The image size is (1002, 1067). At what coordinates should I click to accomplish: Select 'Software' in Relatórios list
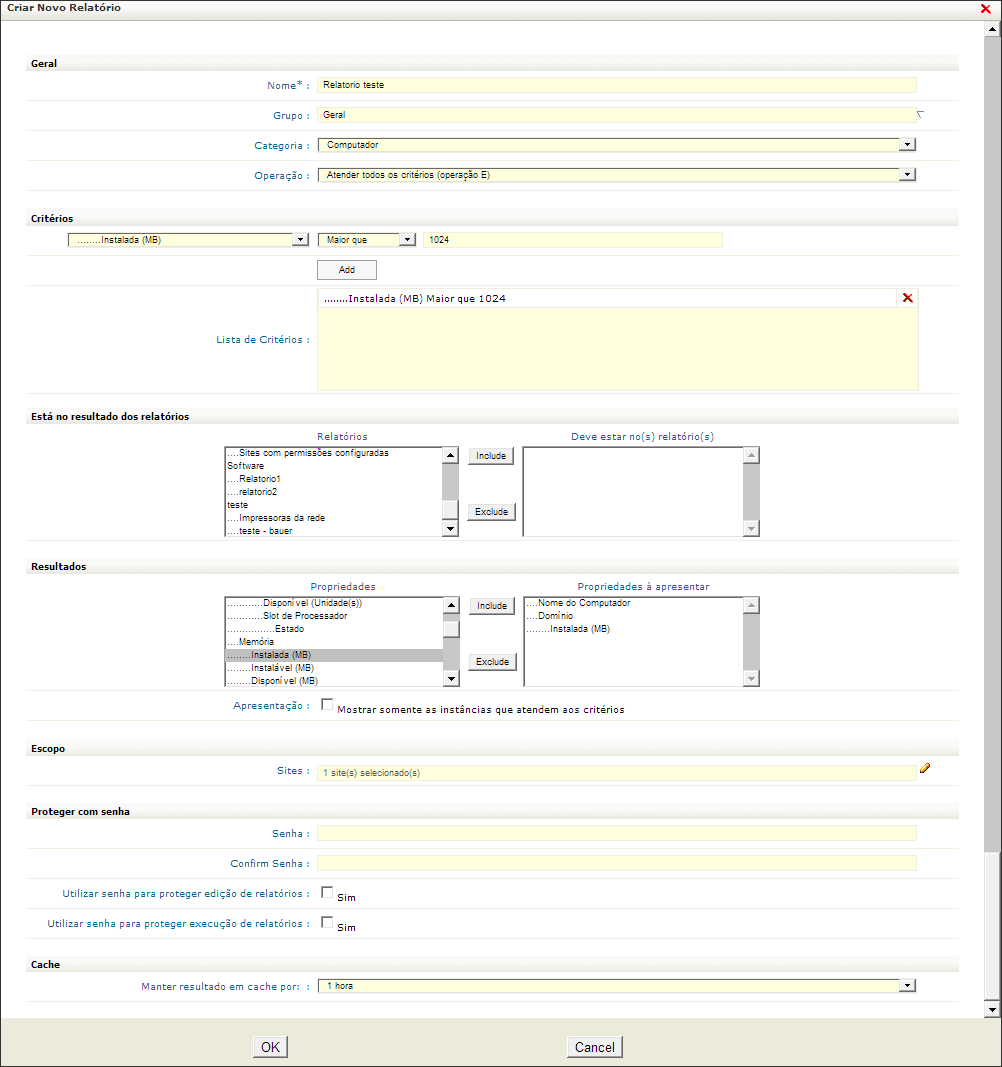[x=334, y=466]
